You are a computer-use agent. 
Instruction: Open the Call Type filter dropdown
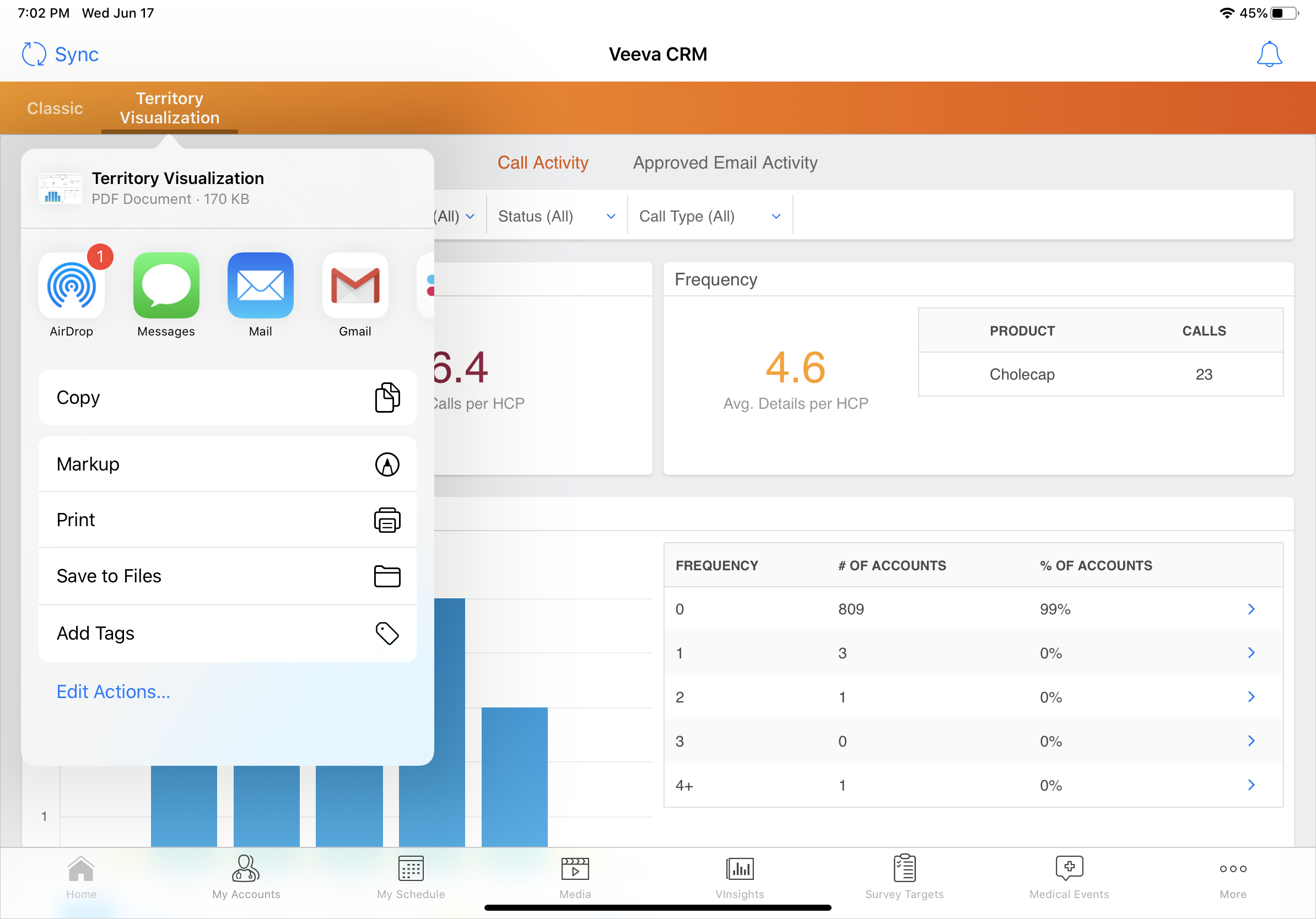pyautogui.click(x=710, y=216)
